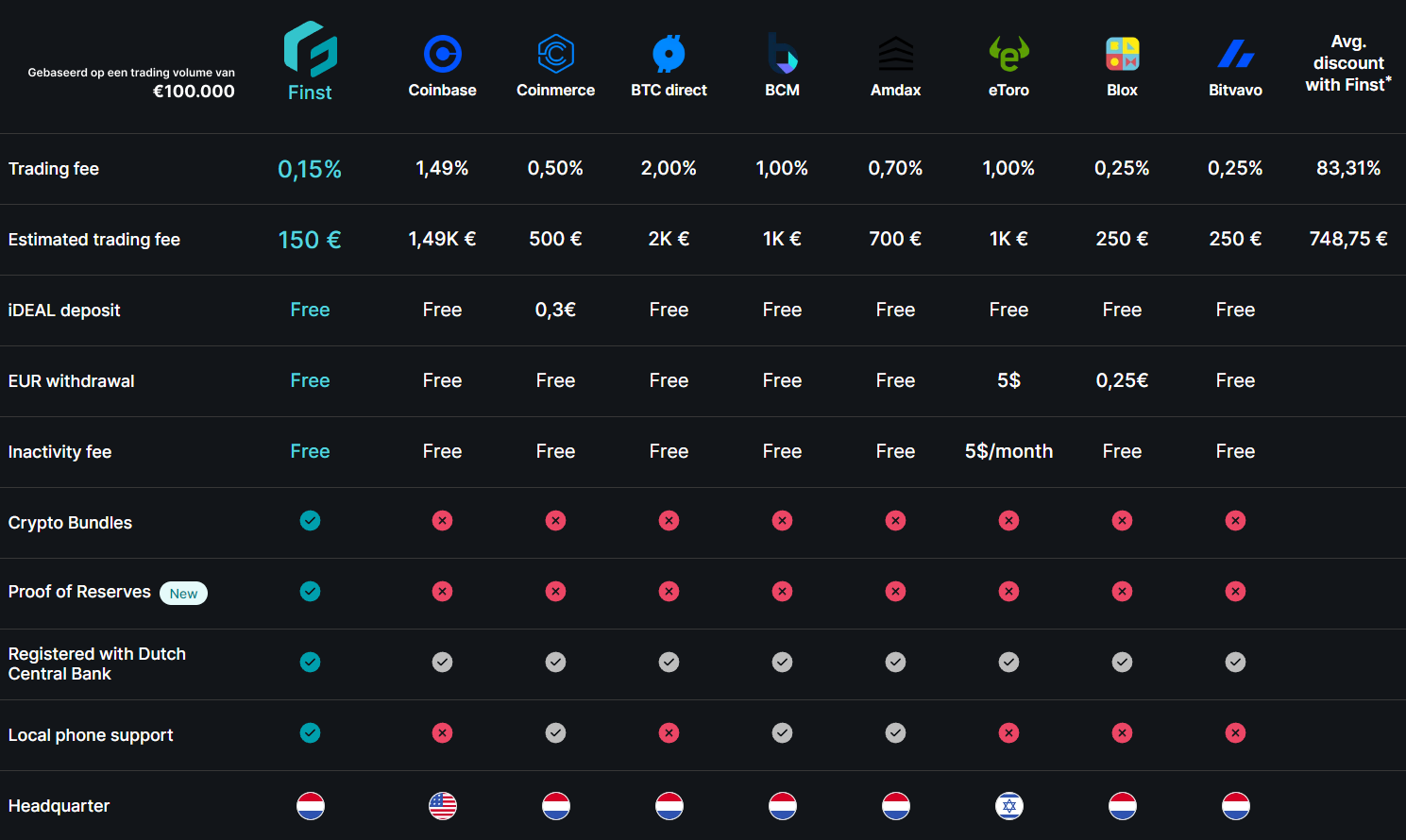Click the Proof of Reserves row label
This screenshot has width=1406, height=840.
pos(79,592)
